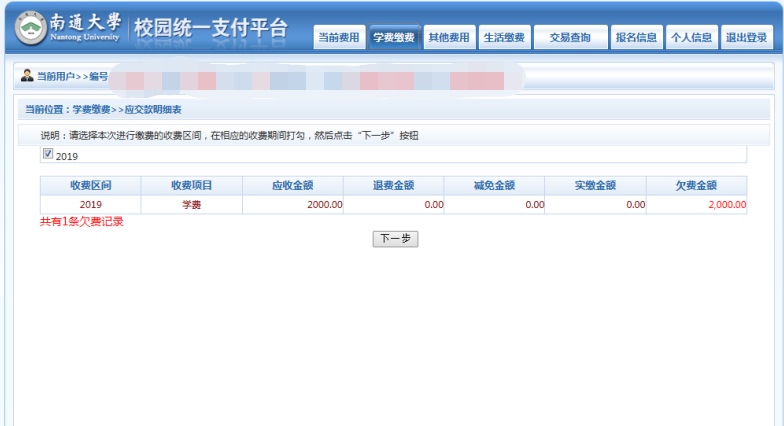Screen dimensions: 784x426
Task: Click the 欠费金额 column header
Action: 696,186
